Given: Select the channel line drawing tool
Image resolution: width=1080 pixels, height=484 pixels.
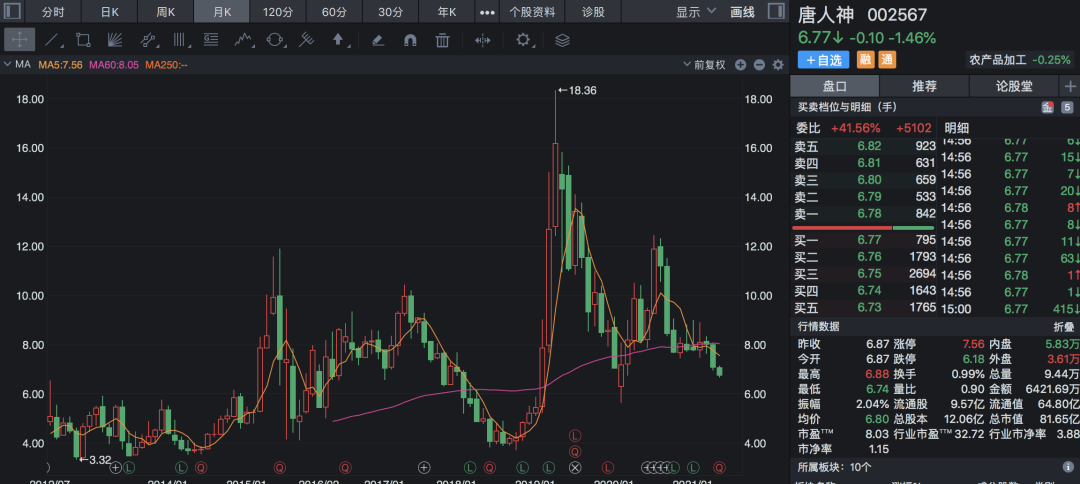Looking at the screenshot, I should point(148,40).
